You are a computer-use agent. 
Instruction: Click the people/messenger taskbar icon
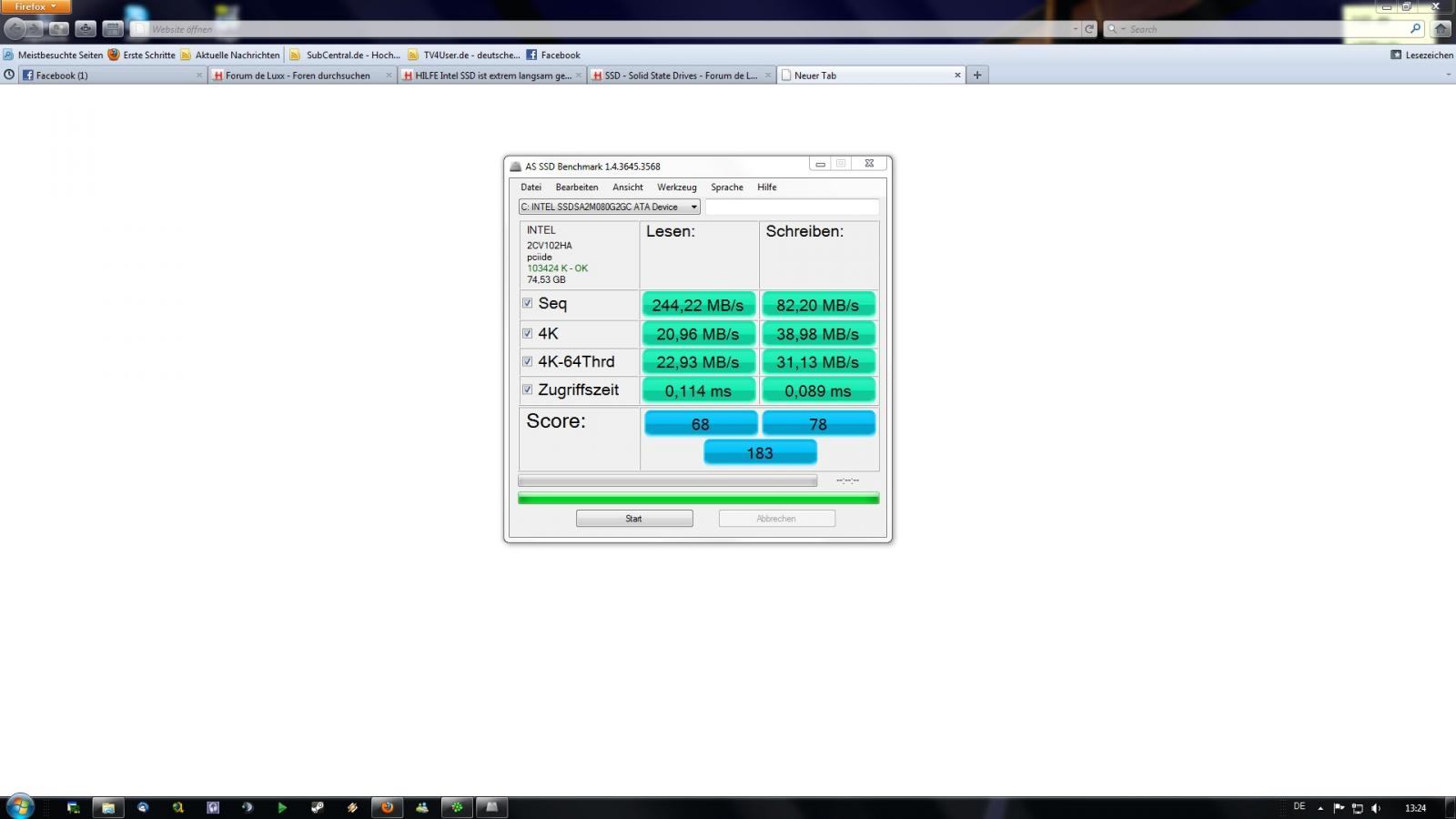click(422, 807)
